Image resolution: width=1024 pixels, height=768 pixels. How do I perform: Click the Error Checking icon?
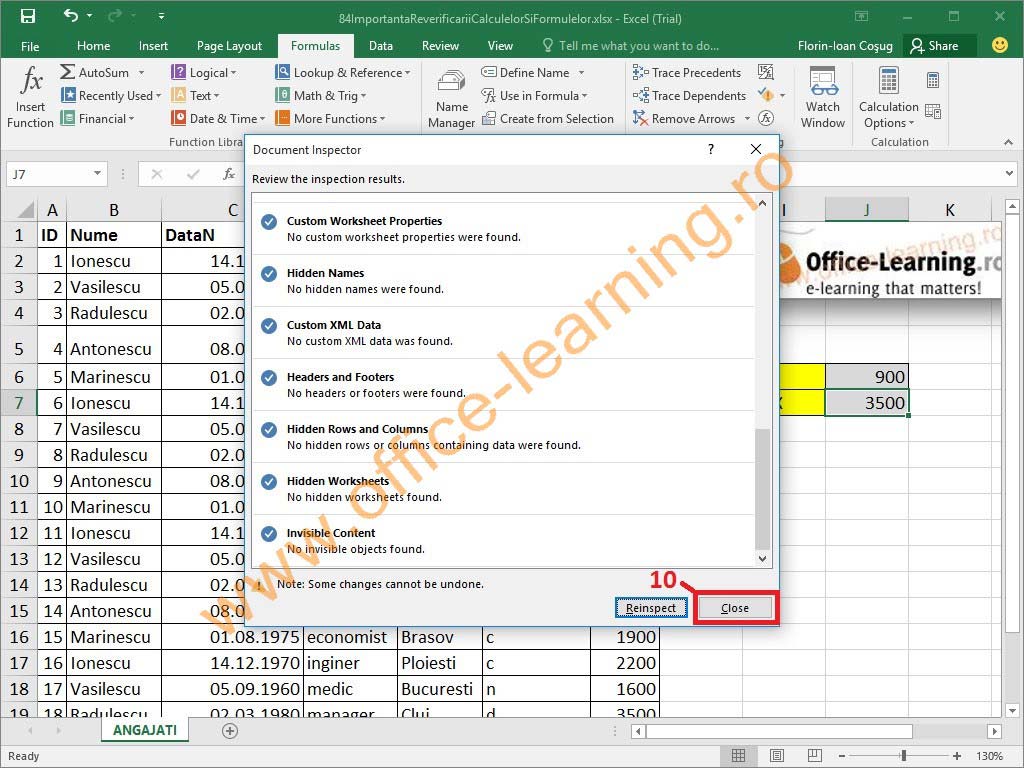point(766,95)
